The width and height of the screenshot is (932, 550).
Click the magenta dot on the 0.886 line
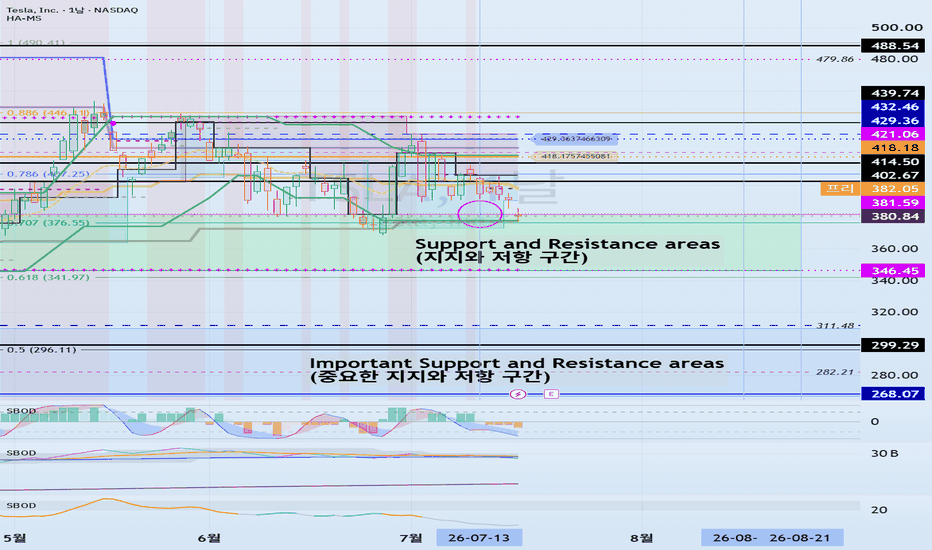[113, 123]
